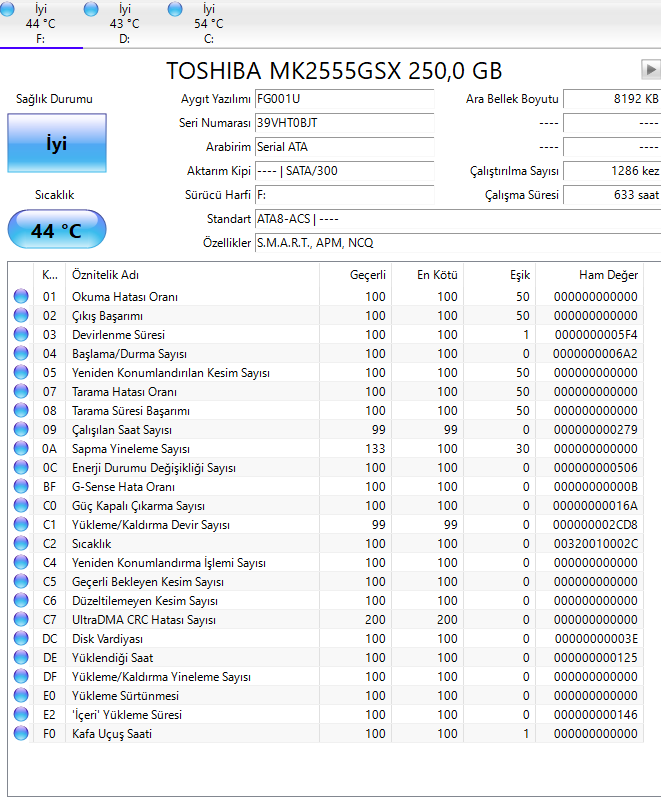This screenshot has height=797, width=661.
Task: Go to next disk with arrow button
Action: coord(650,70)
